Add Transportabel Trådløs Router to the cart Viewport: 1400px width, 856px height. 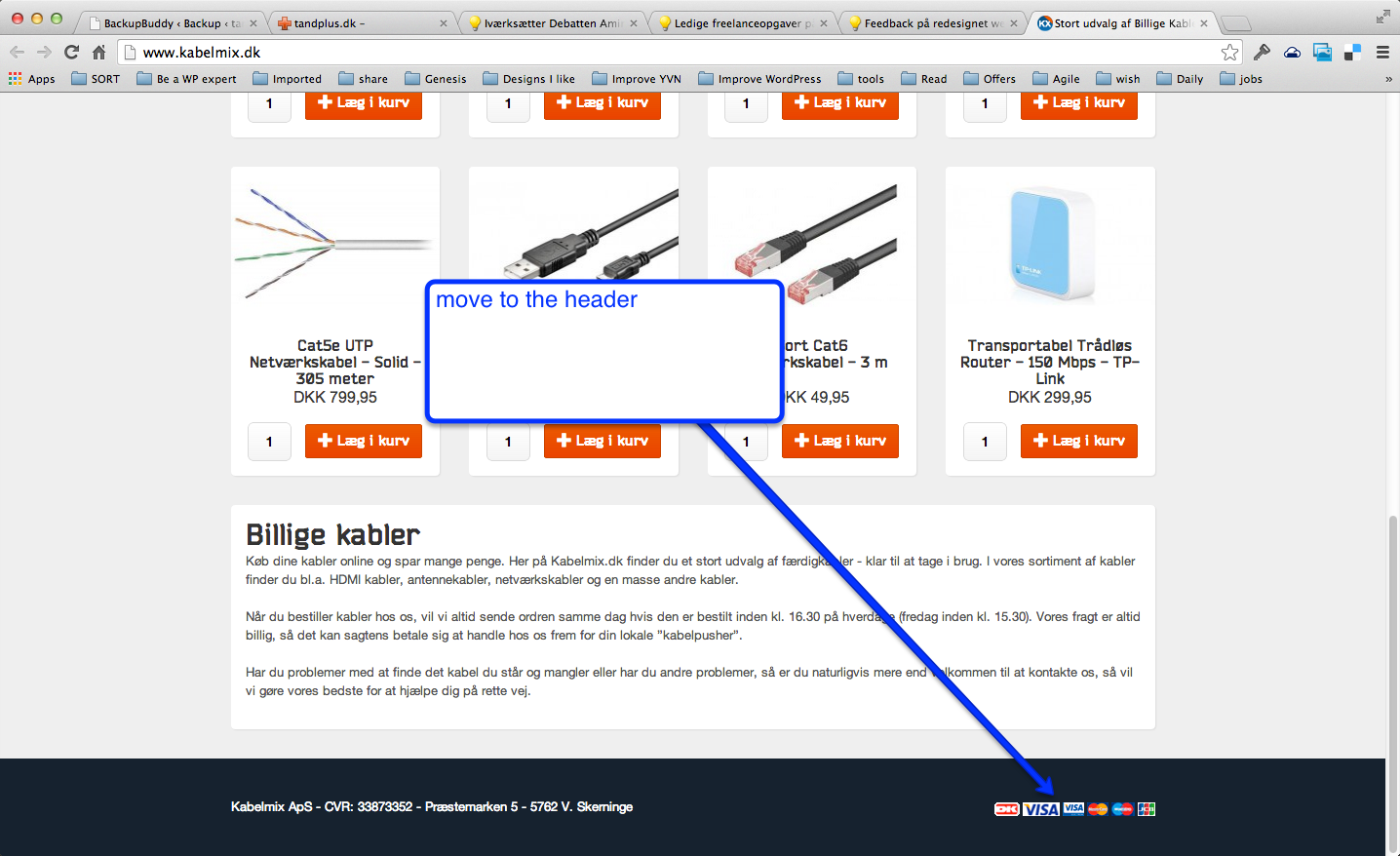1079,441
